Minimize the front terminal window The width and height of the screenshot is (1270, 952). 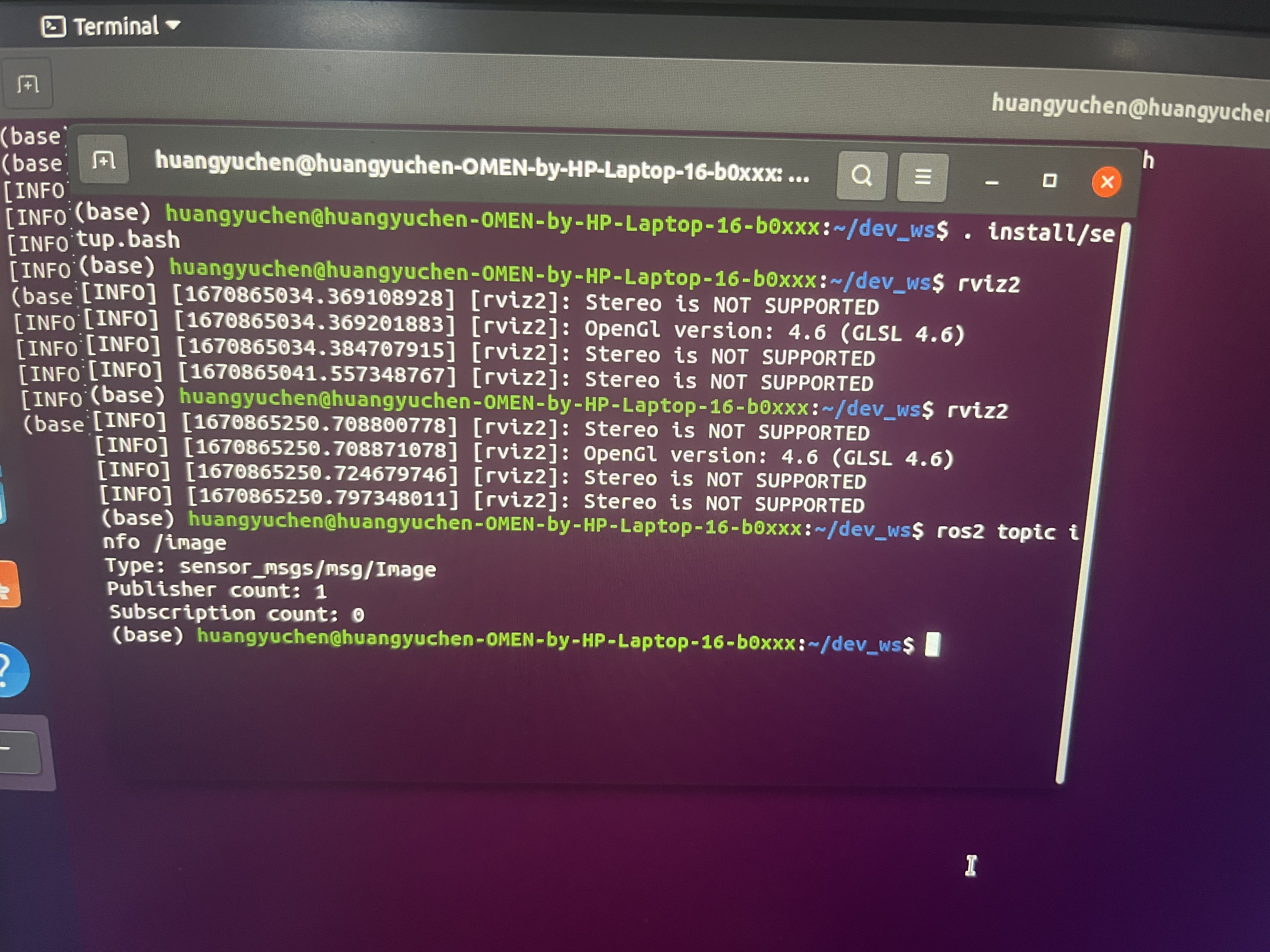[x=992, y=183]
